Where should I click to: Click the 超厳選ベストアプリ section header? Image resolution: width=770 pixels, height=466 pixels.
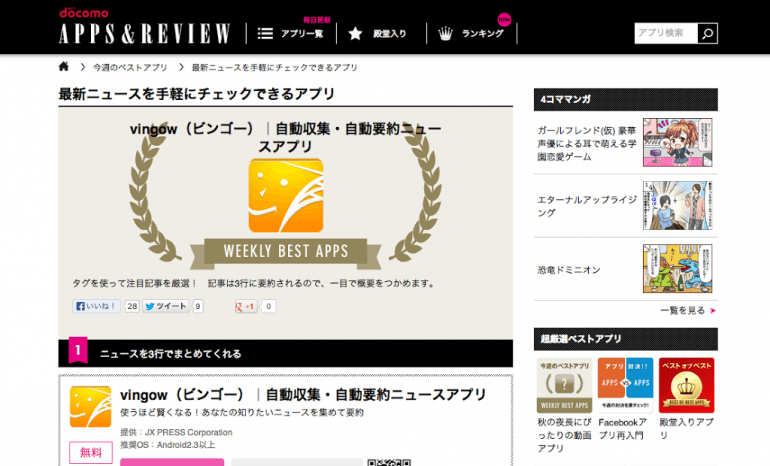click(x=626, y=339)
